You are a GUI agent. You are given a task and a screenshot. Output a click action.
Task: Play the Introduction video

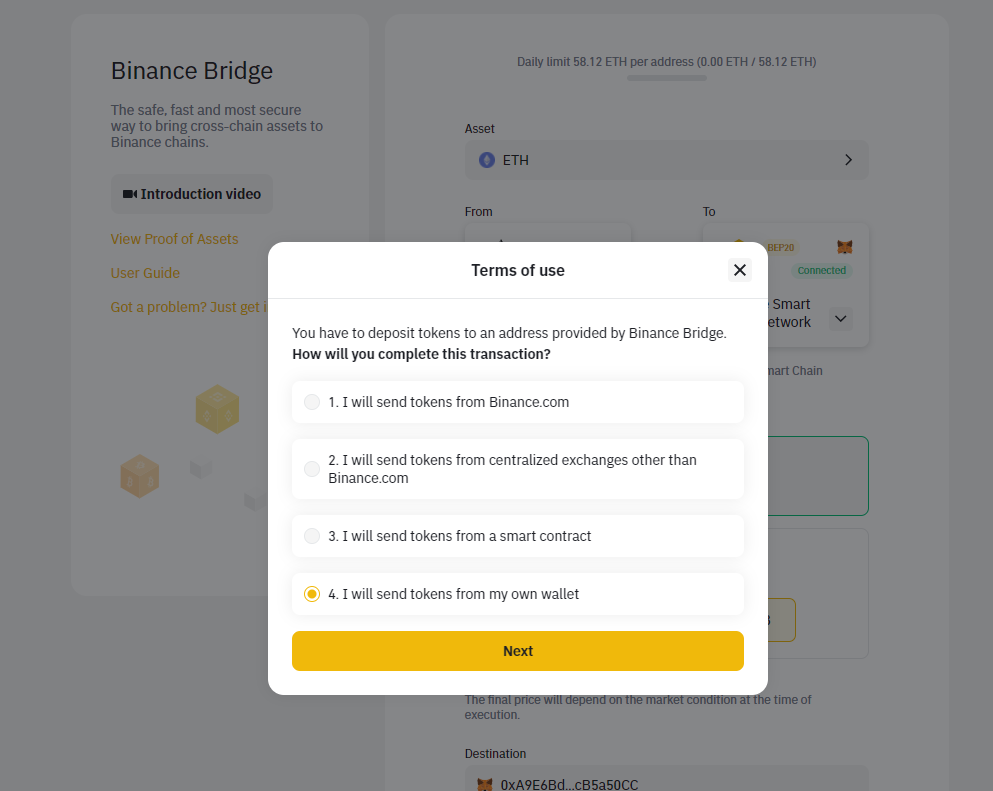pyautogui.click(x=192, y=194)
